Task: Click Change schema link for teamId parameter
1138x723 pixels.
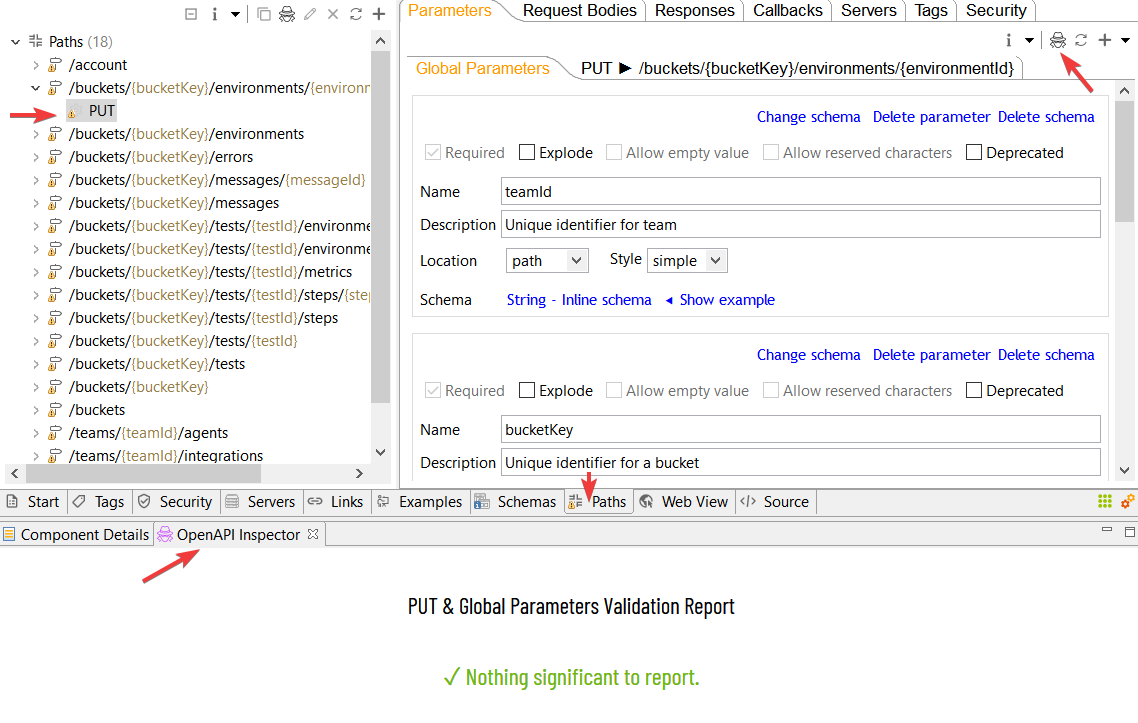Action: point(809,117)
